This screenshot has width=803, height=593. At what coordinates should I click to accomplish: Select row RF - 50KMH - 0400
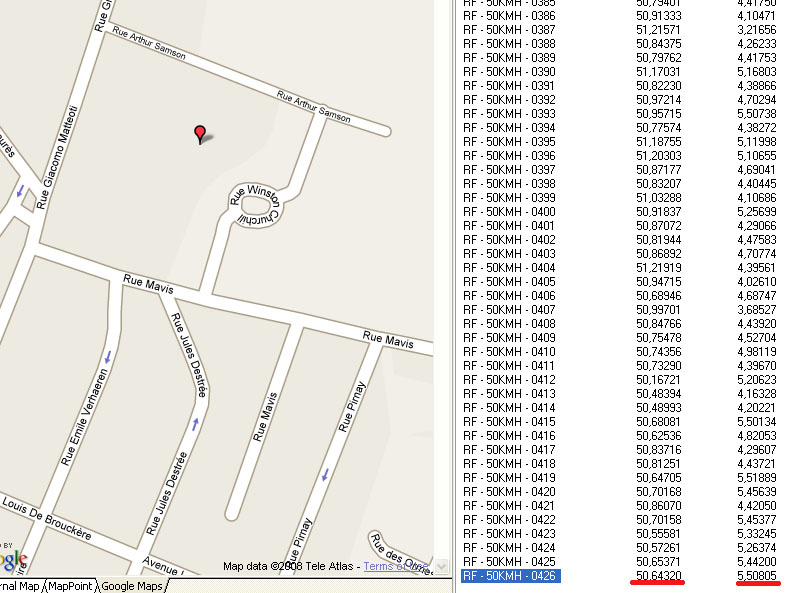pos(508,212)
